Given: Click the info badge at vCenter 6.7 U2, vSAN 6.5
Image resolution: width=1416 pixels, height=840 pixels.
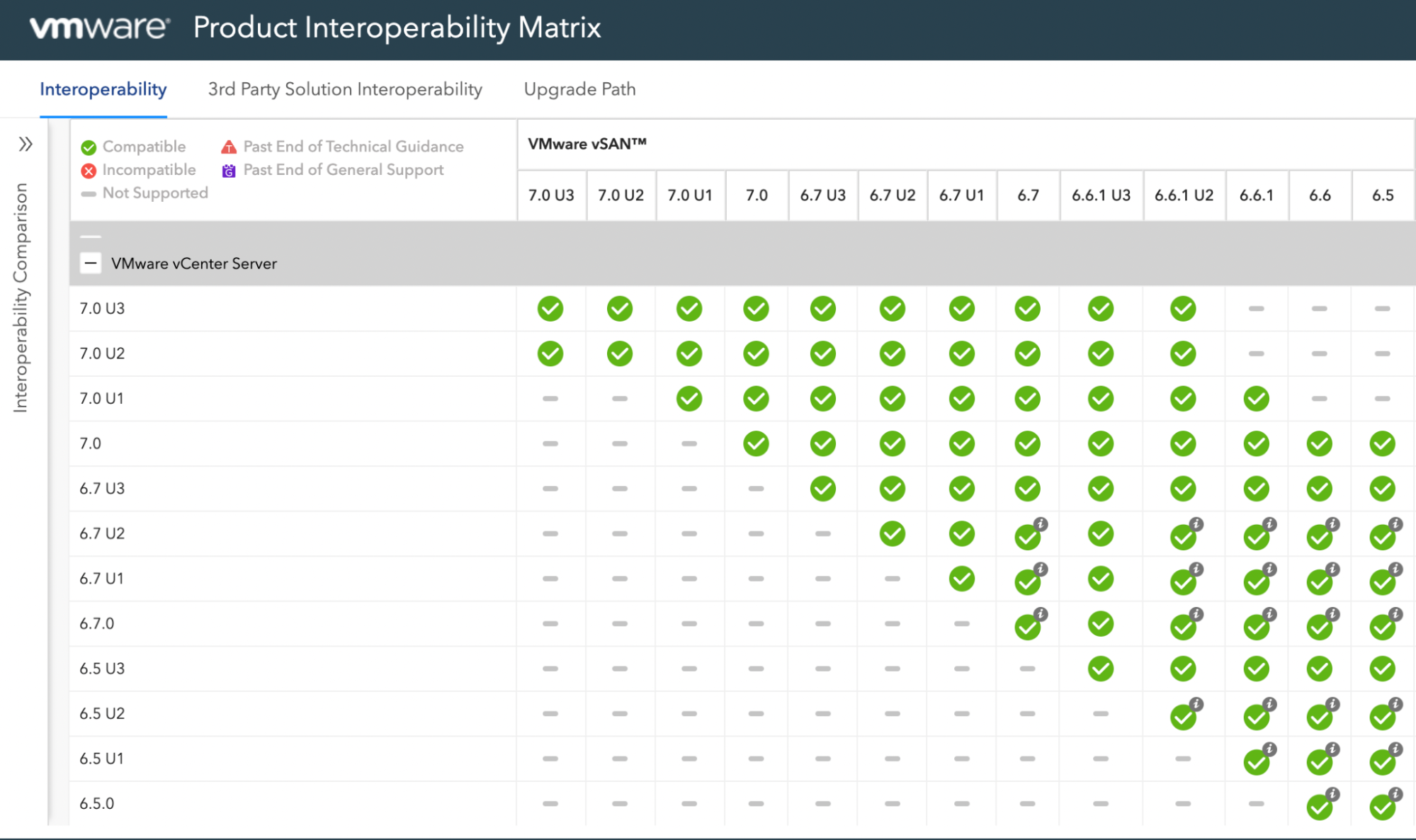Looking at the screenshot, I should pyautogui.click(x=1395, y=524).
